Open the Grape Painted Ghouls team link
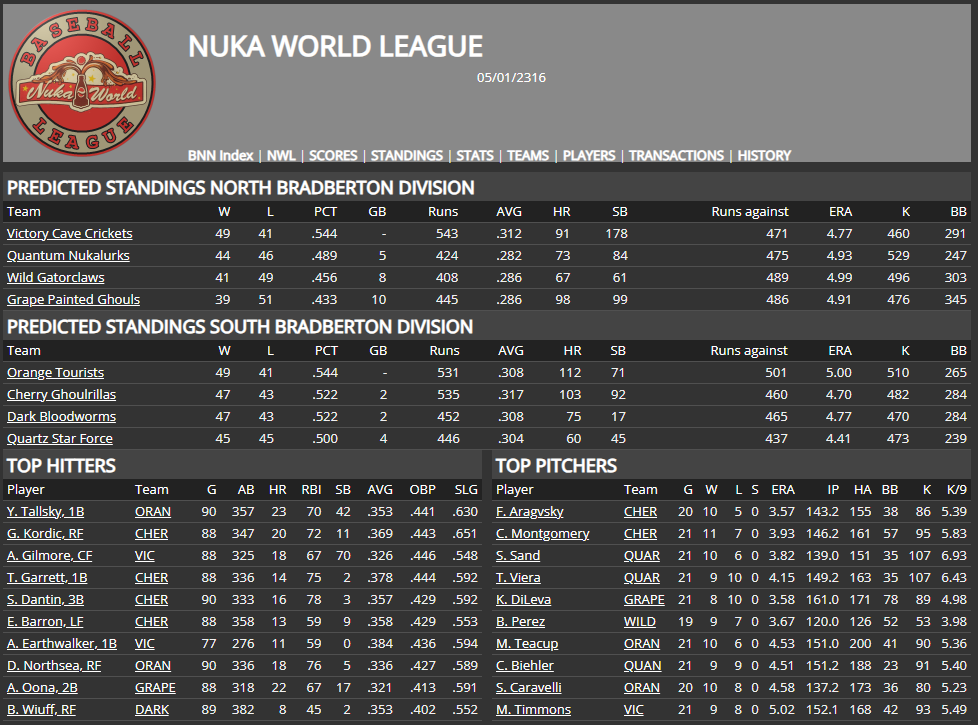 coord(73,299)
